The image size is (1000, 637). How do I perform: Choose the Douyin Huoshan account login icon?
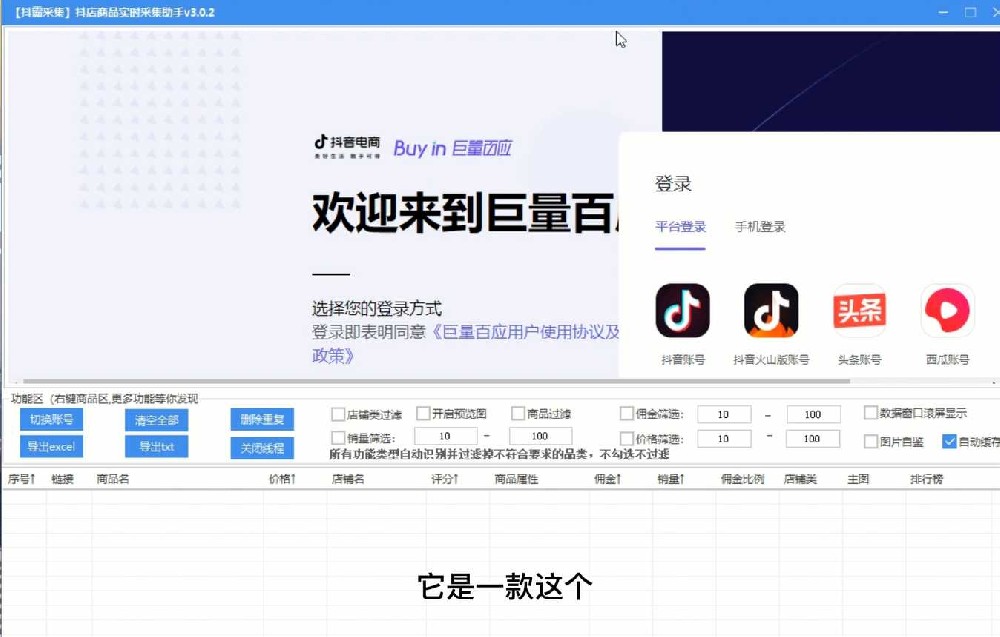coord(771,311)
